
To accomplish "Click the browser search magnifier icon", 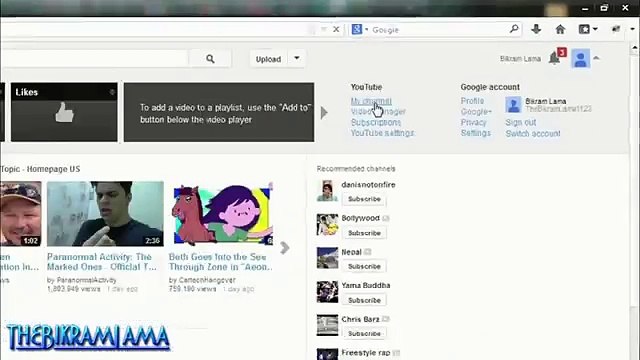I will 514,29.
